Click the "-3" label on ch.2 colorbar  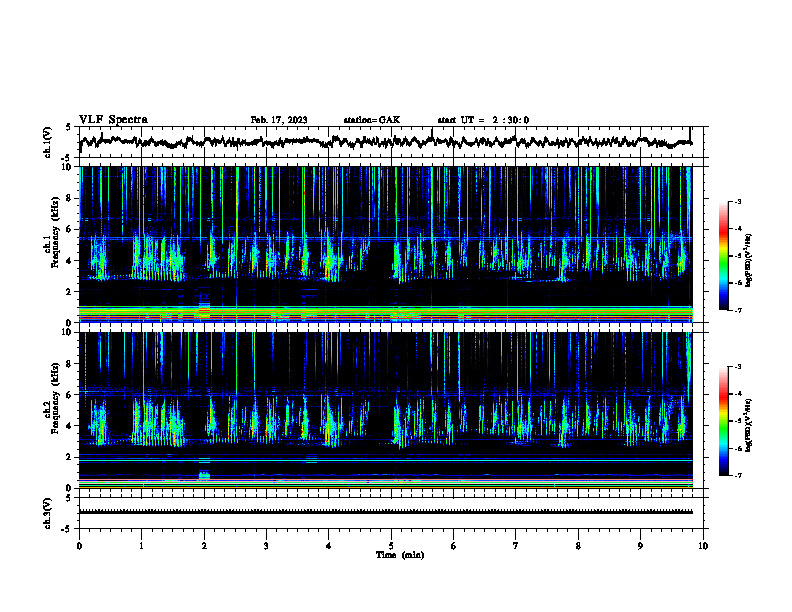tap(738, 367)
